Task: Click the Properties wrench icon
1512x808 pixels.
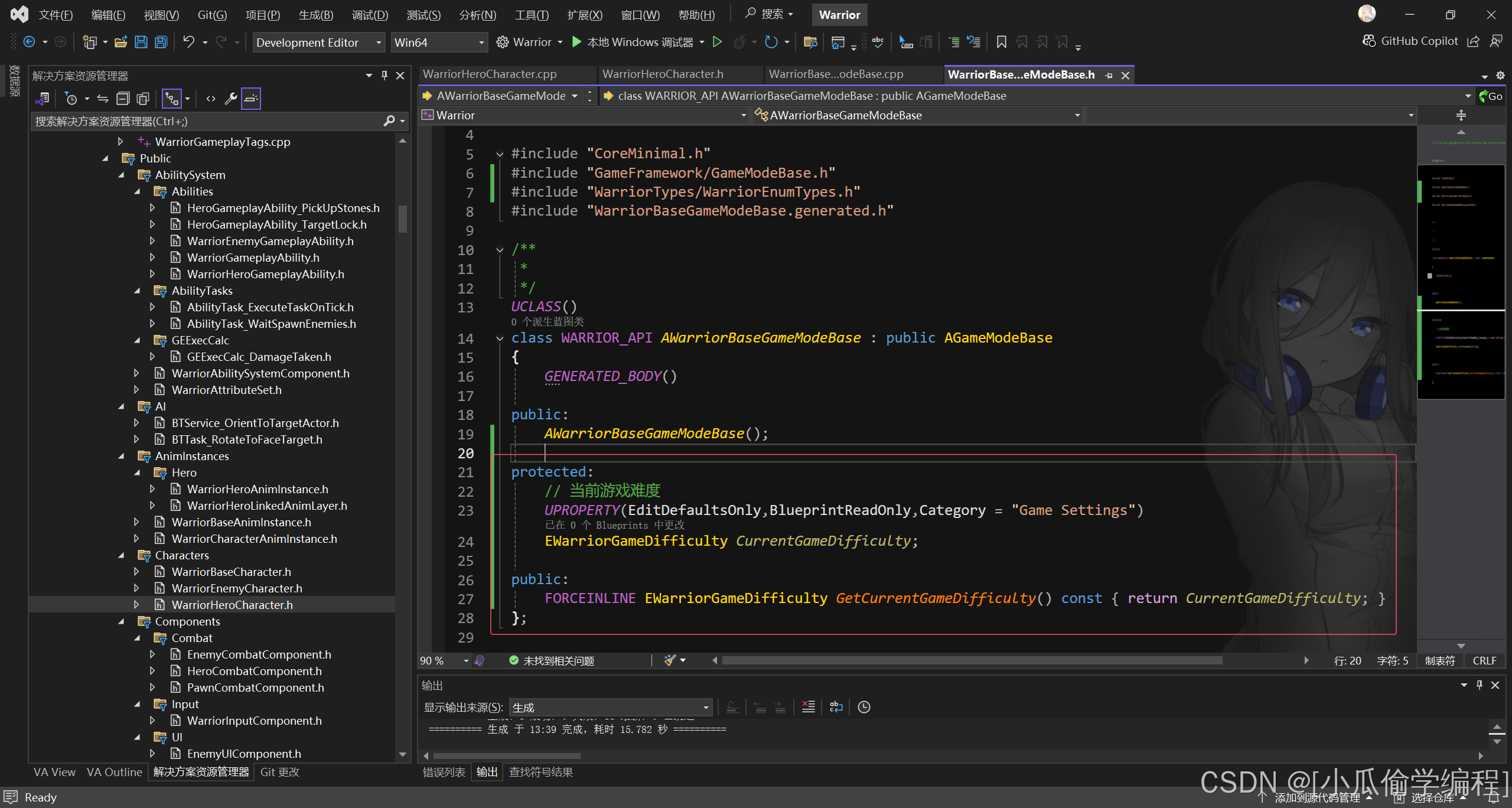Action: click(230, 99)
